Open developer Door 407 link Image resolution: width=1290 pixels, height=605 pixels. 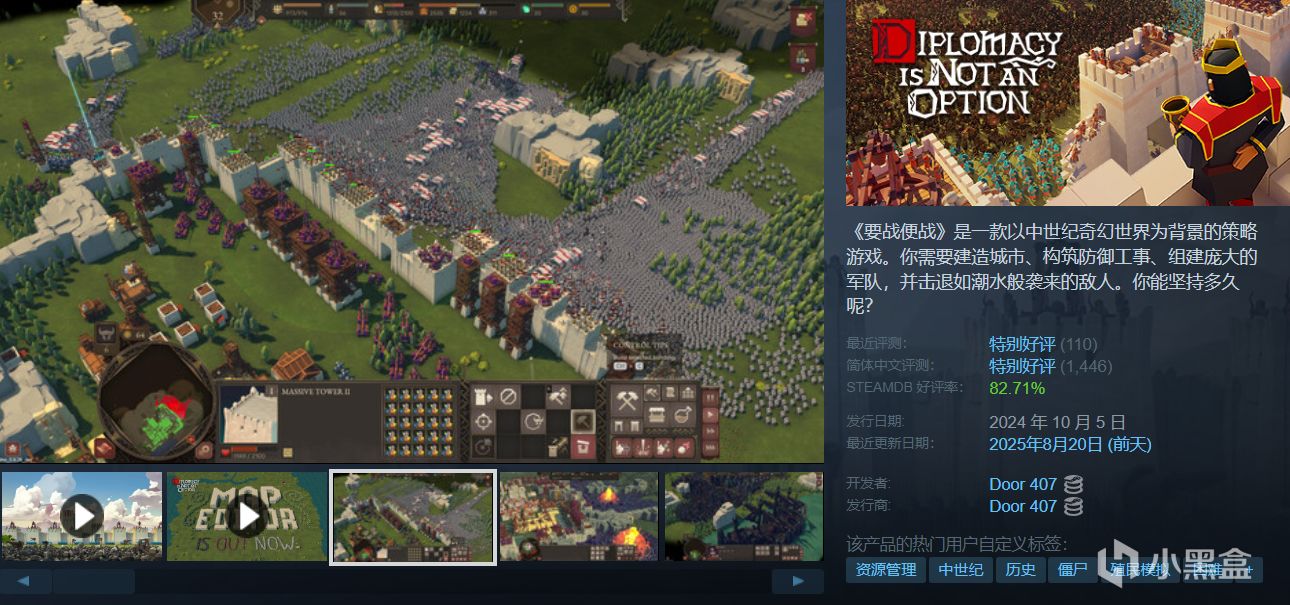click(1022, 484)
